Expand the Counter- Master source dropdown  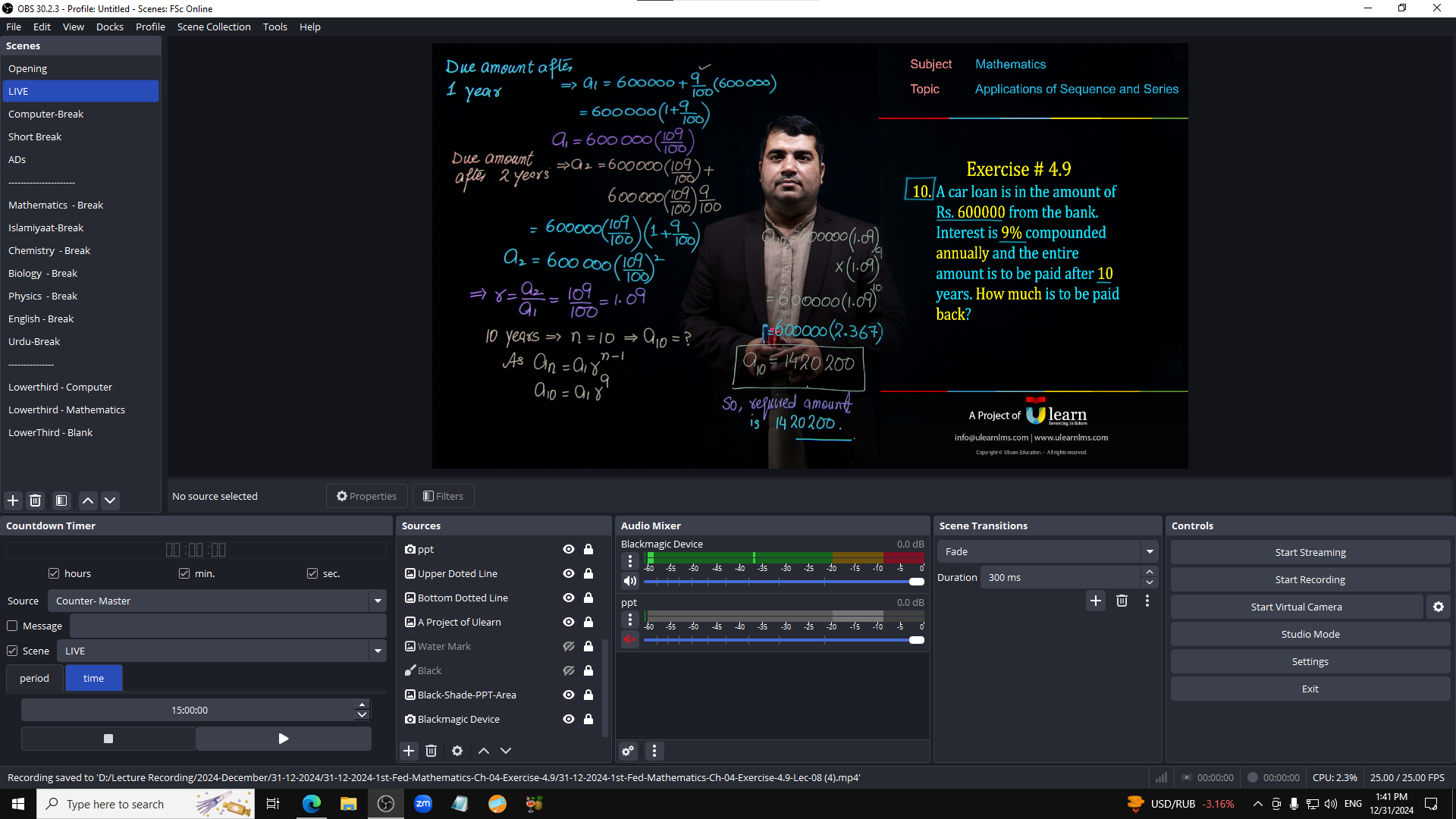tap(378, 601)
